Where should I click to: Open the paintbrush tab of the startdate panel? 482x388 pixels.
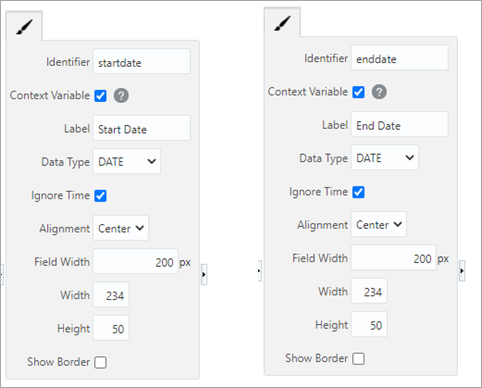pos(24,27)
